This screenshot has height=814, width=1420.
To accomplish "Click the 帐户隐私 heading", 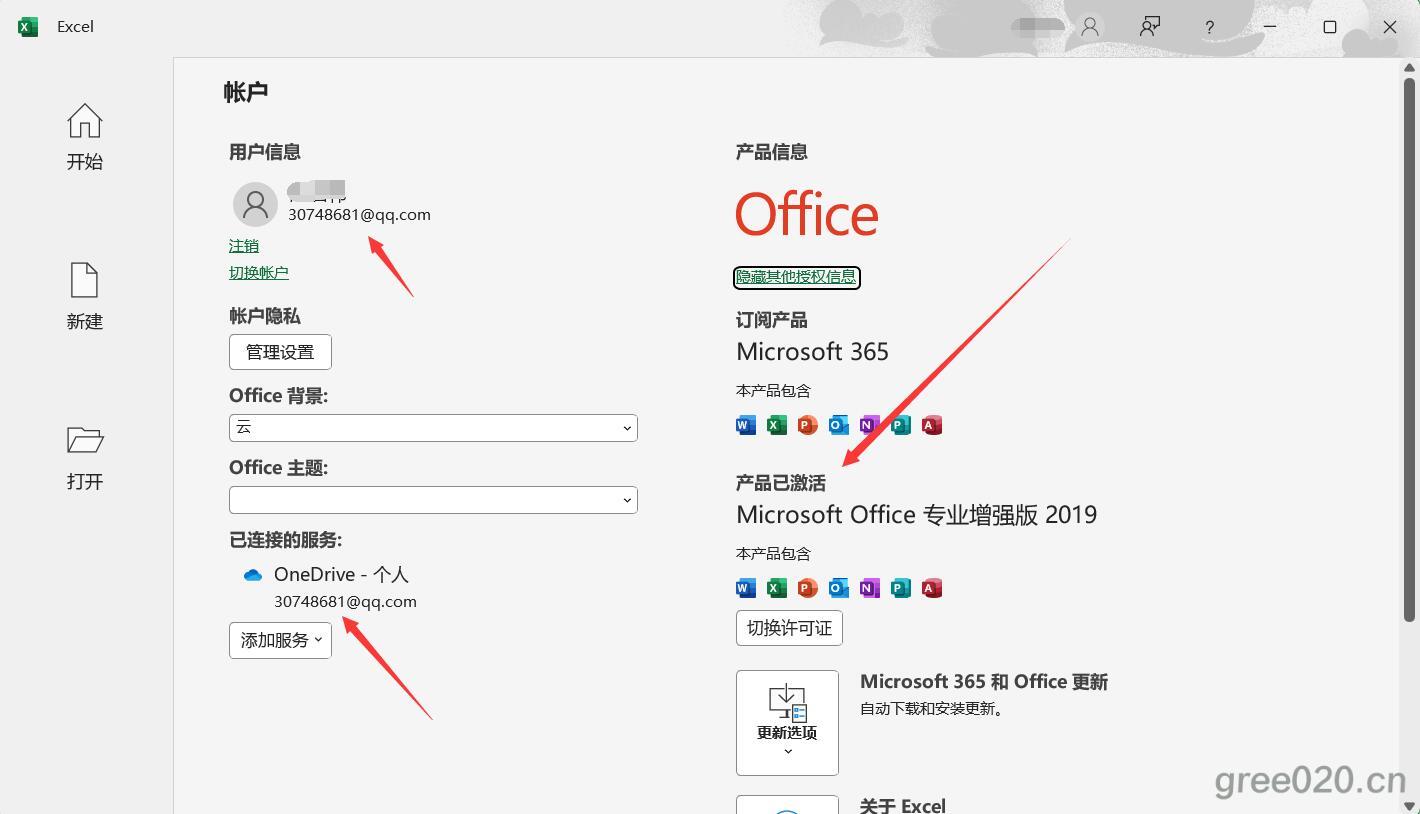I will coord(265,317).
